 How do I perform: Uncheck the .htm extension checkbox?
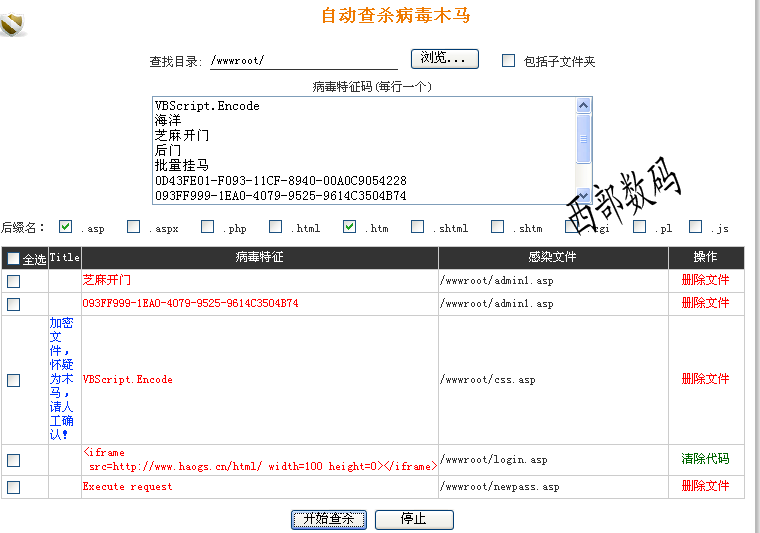pos(350,227)
